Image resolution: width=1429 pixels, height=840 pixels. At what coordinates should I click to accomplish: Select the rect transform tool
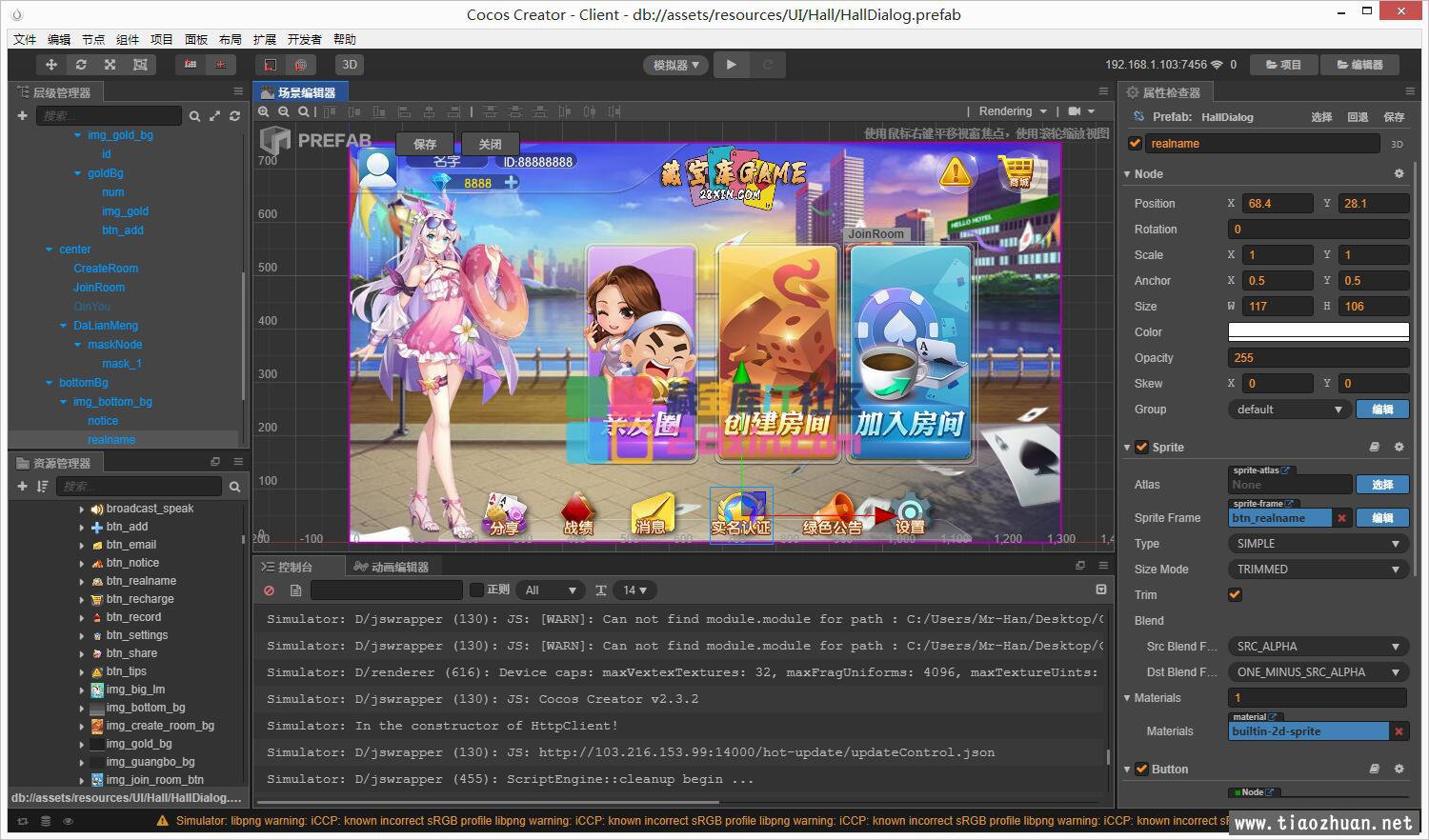(140, 65)
